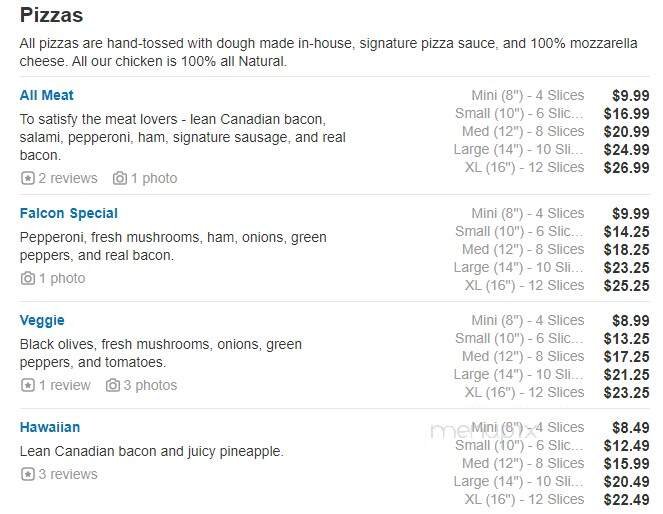Click the Veggie photos camera icon
This screenshot has width=663, height=514.
tap(113, 385)
